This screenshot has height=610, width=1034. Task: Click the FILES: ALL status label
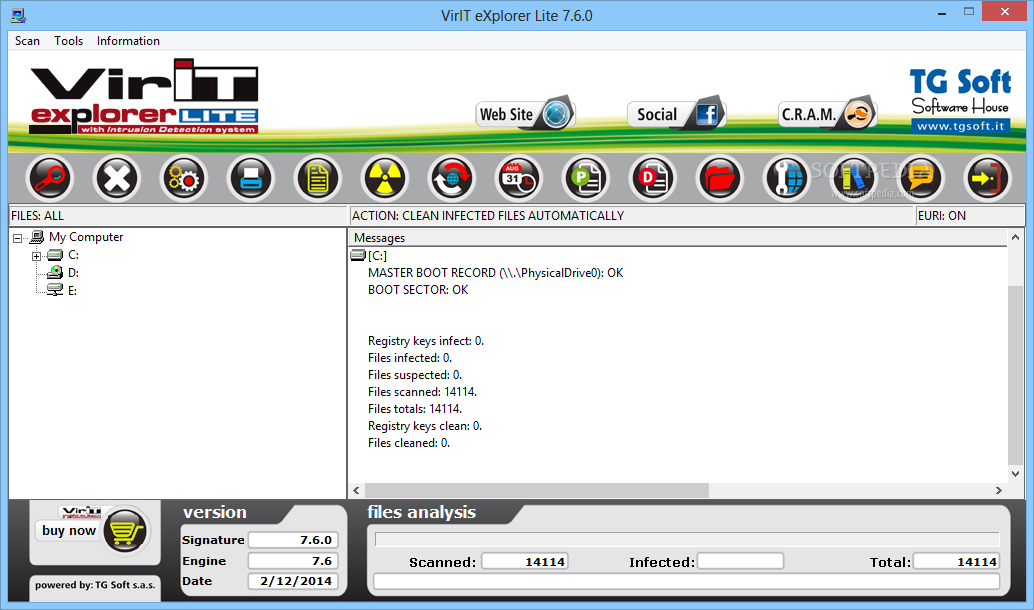(38, 216)
